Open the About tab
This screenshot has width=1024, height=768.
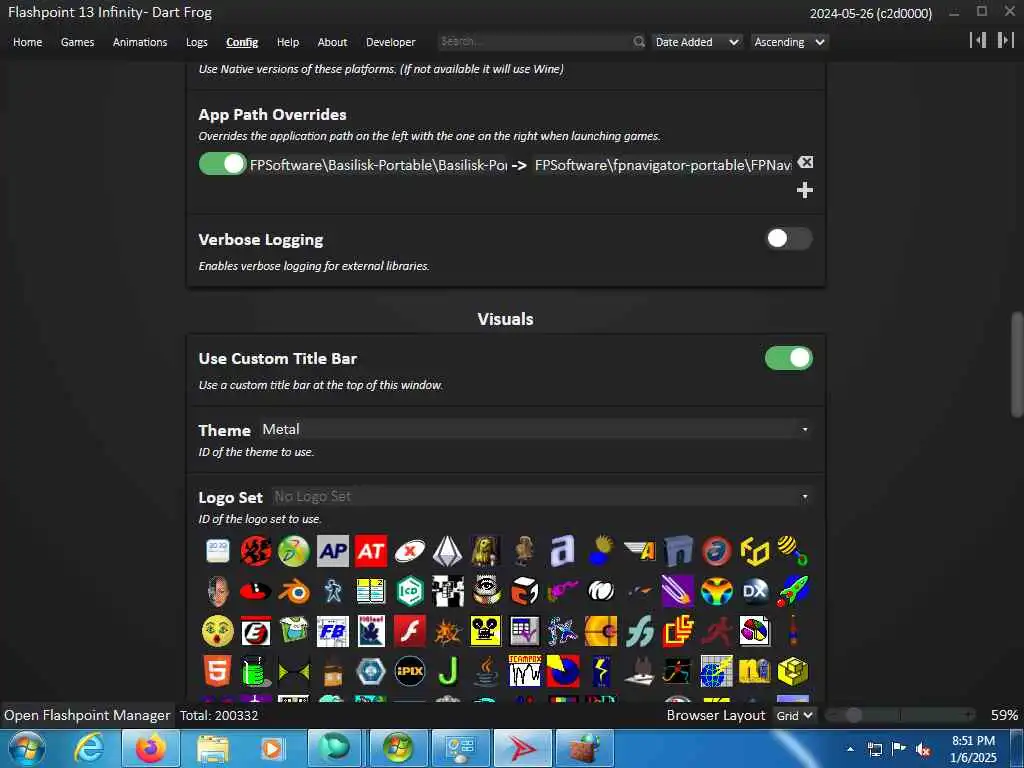(x=332, y=42)
